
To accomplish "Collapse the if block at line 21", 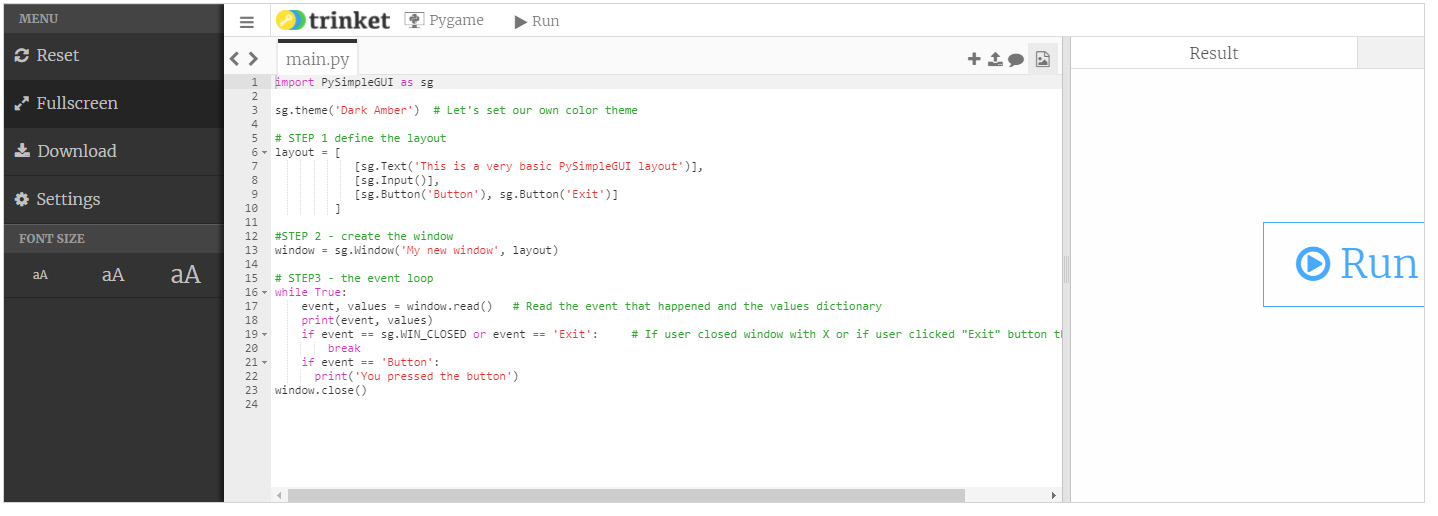I will (x=265, y=363).
